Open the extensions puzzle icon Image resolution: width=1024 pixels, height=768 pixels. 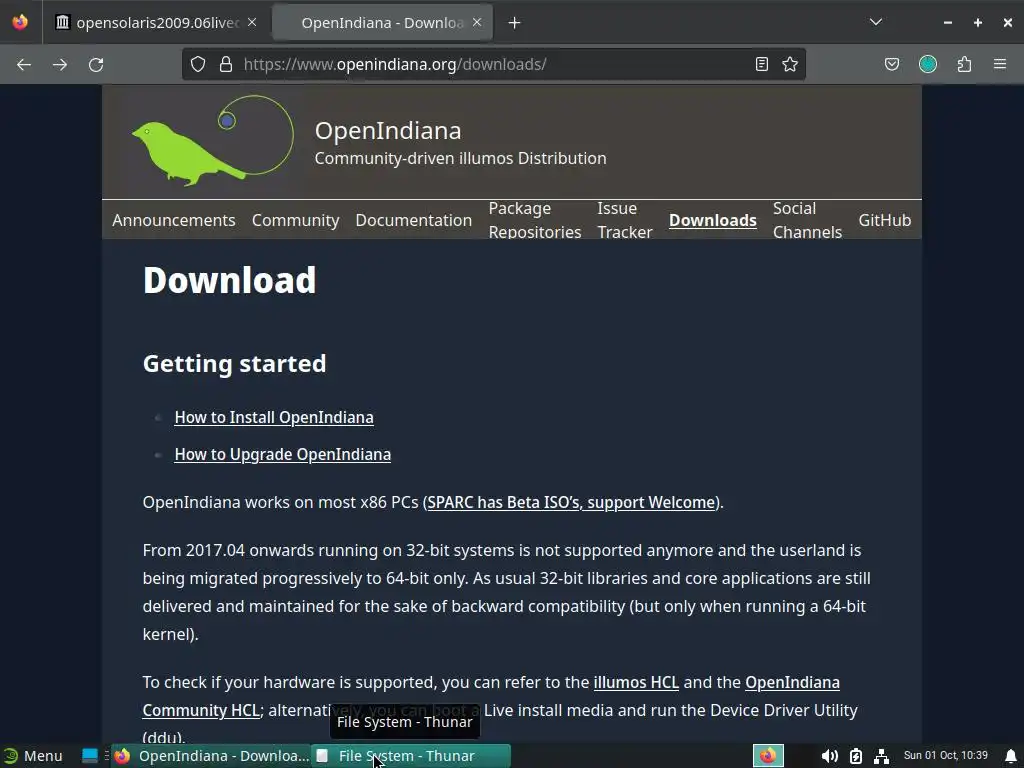point(964,64)
